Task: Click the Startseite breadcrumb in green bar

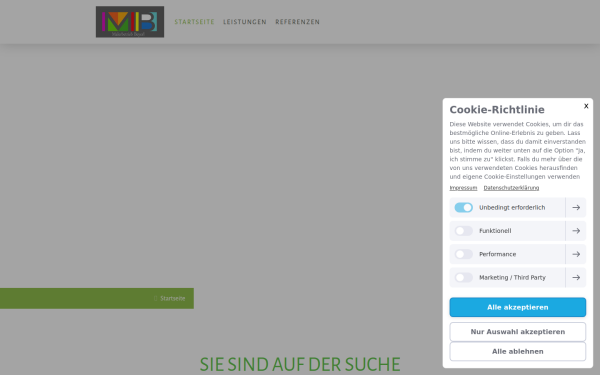Action: [x=173, y=298]
